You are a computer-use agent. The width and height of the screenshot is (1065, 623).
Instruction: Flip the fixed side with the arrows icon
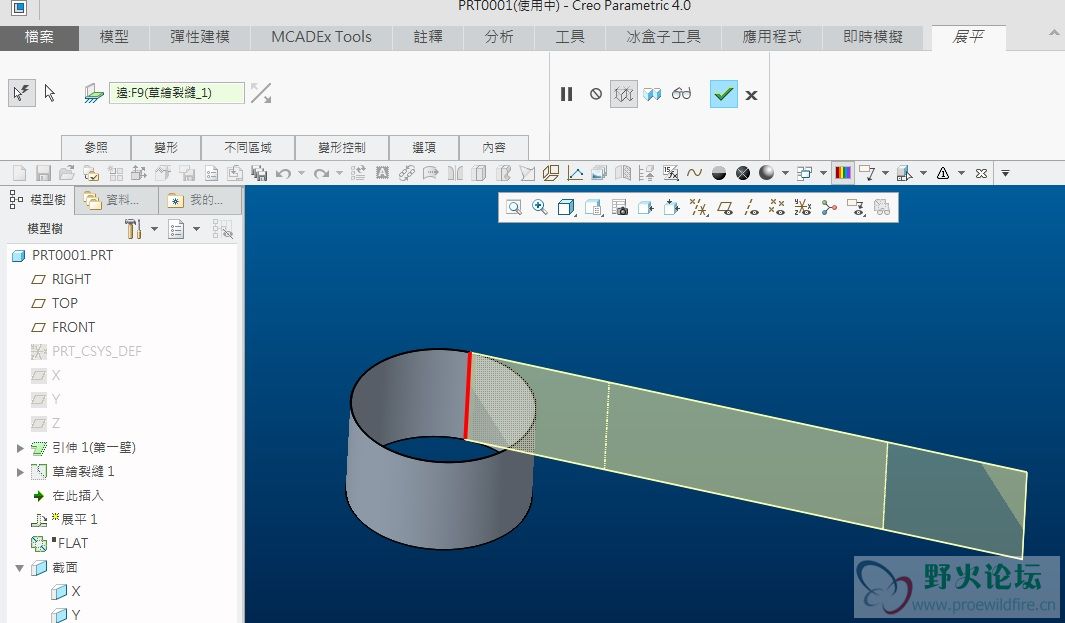coord(261,93)
